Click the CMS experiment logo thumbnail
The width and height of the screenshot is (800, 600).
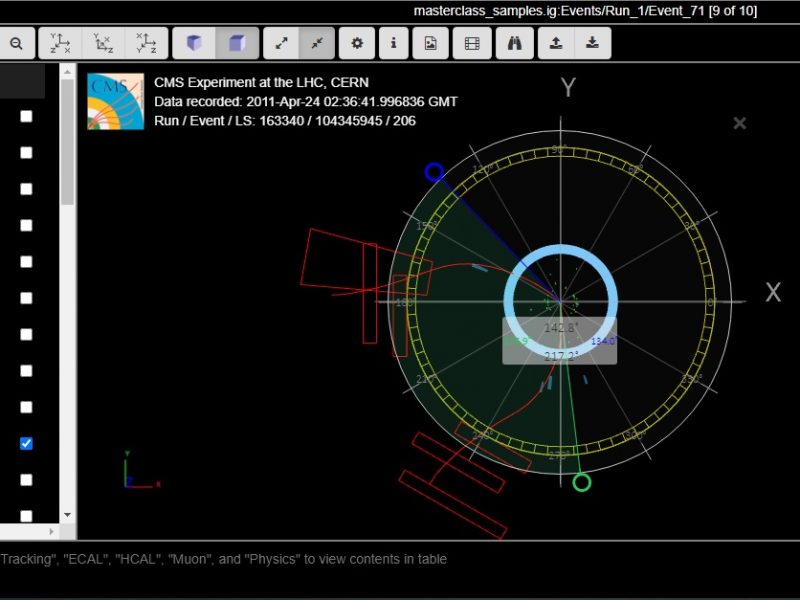pos(115,101)
